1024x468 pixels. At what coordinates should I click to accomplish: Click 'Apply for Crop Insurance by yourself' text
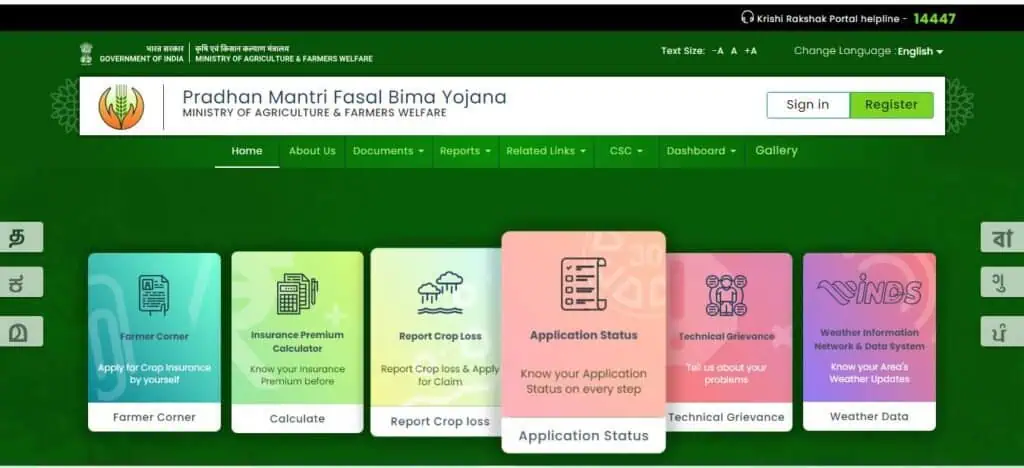pos(154,373)
